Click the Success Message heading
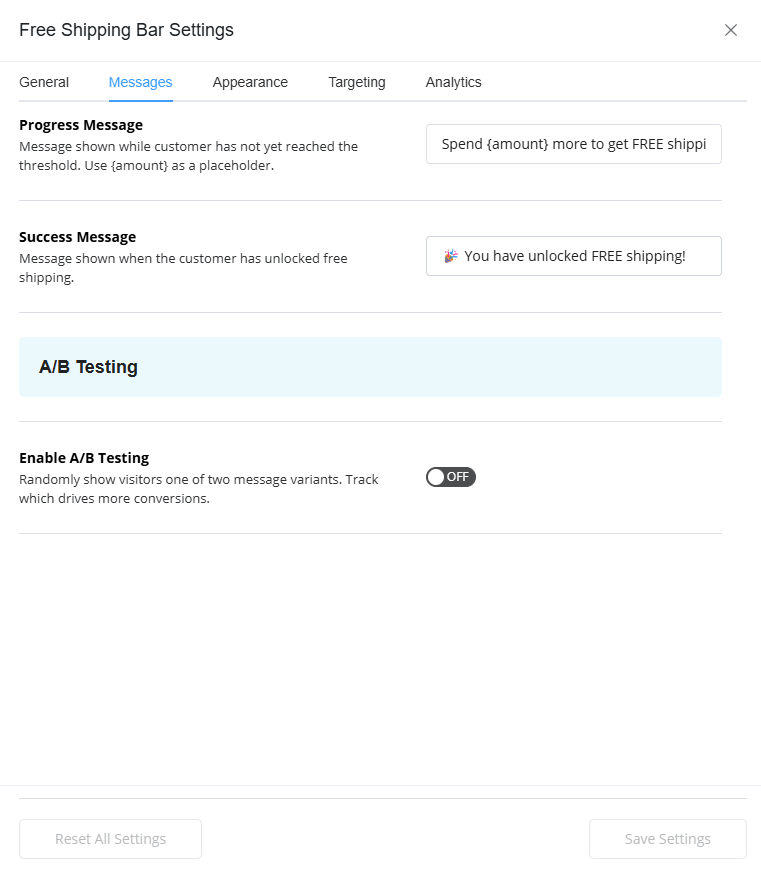Image resolution: width=761 pixels, height=875 pixels. pyautogui.click(x=78, y=237)
